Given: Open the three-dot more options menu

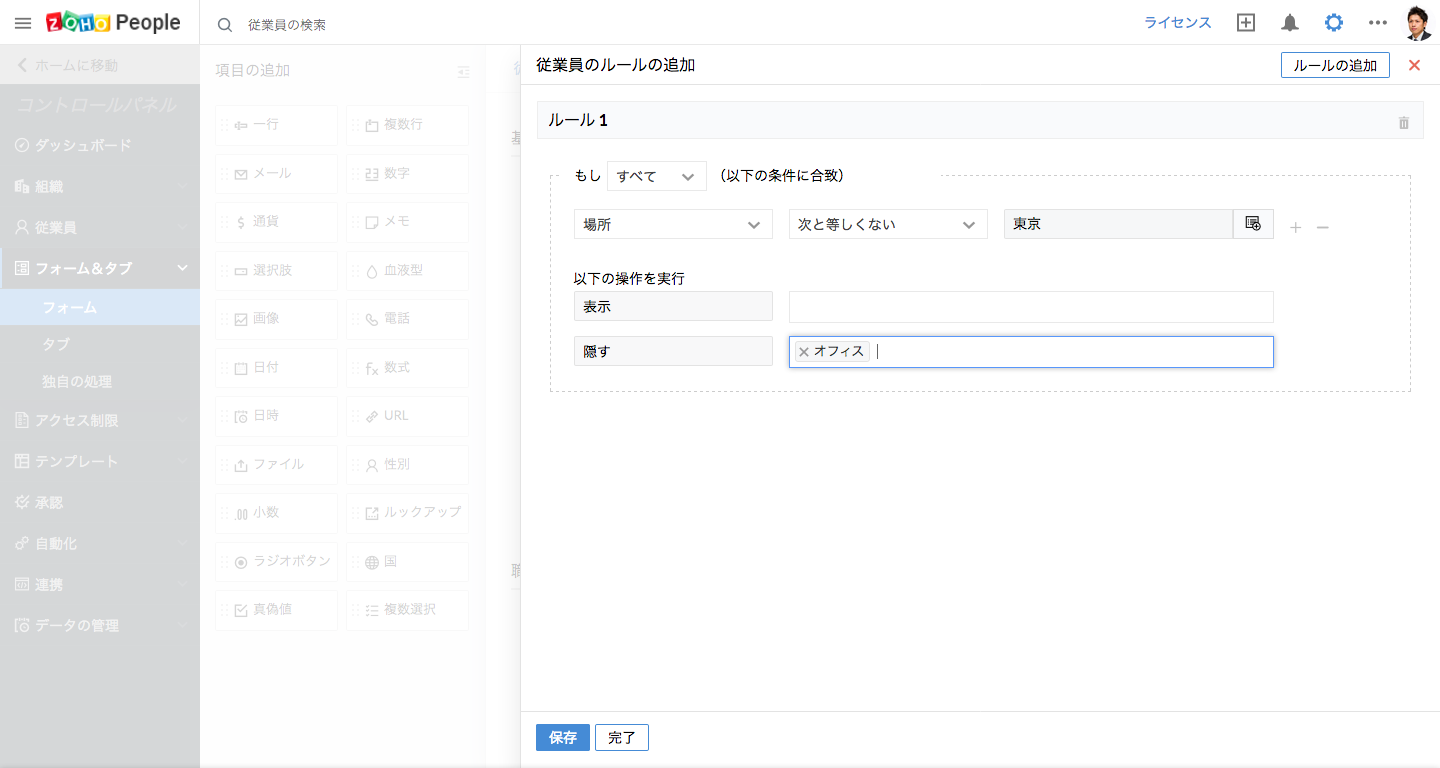Looking at the screenshot, I should [x=1378, y=23].
